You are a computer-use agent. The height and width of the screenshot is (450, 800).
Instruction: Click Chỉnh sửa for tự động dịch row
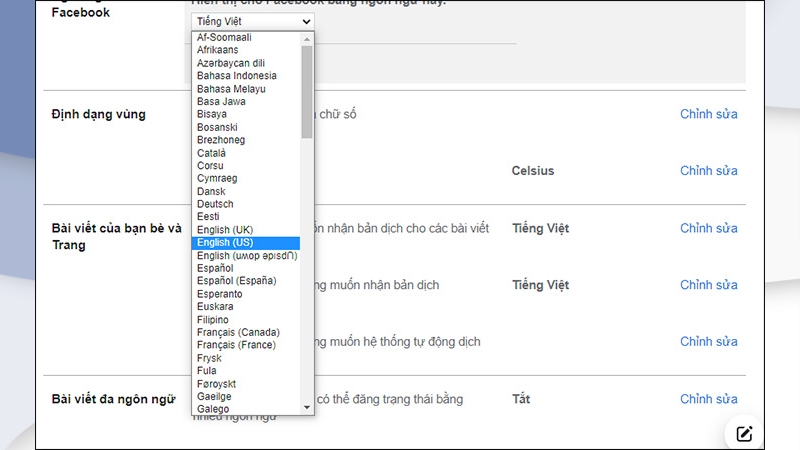click(x=709, y=341)
